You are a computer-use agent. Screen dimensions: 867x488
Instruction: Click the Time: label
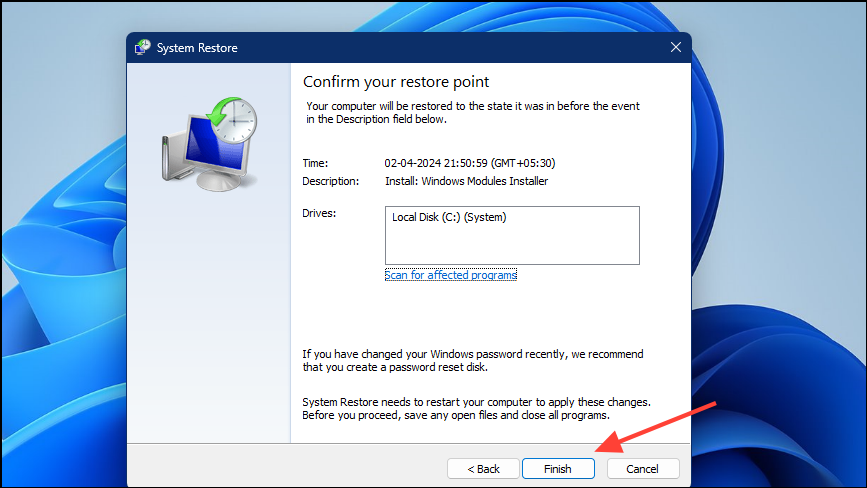(x=315, y=163)
